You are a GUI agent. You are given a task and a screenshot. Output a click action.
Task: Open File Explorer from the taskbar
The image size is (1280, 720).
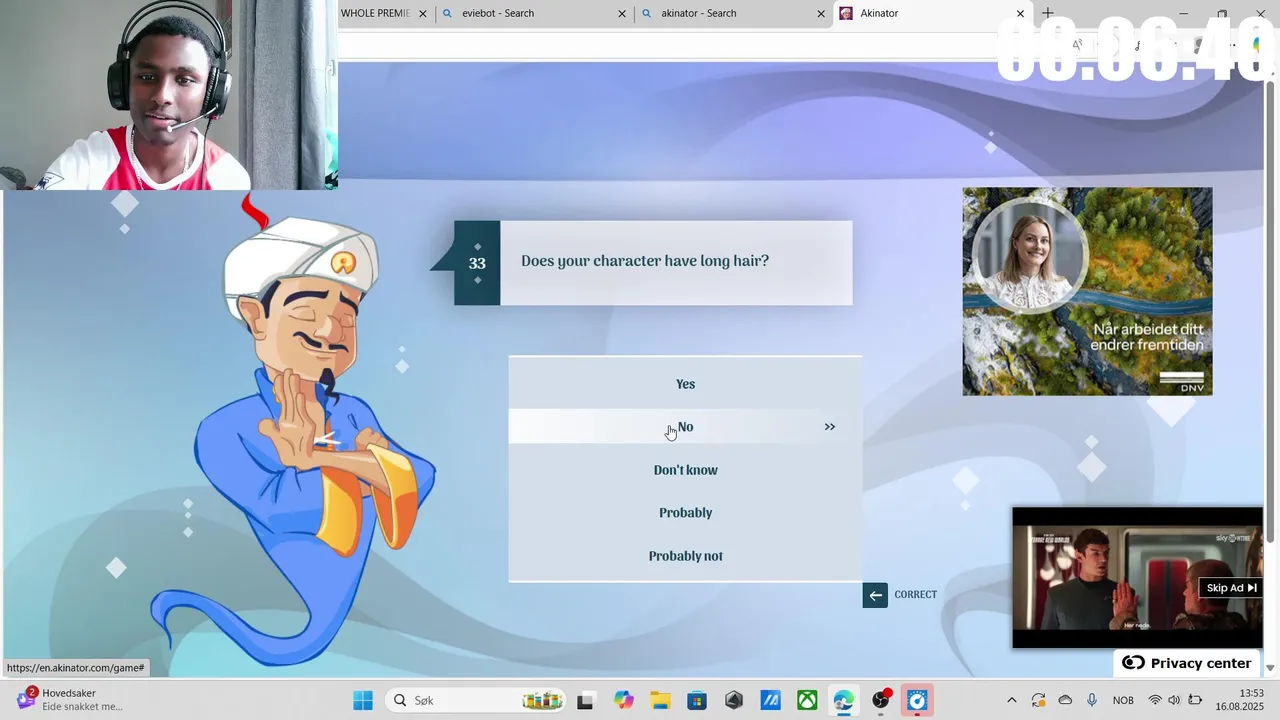pos(660,700)
